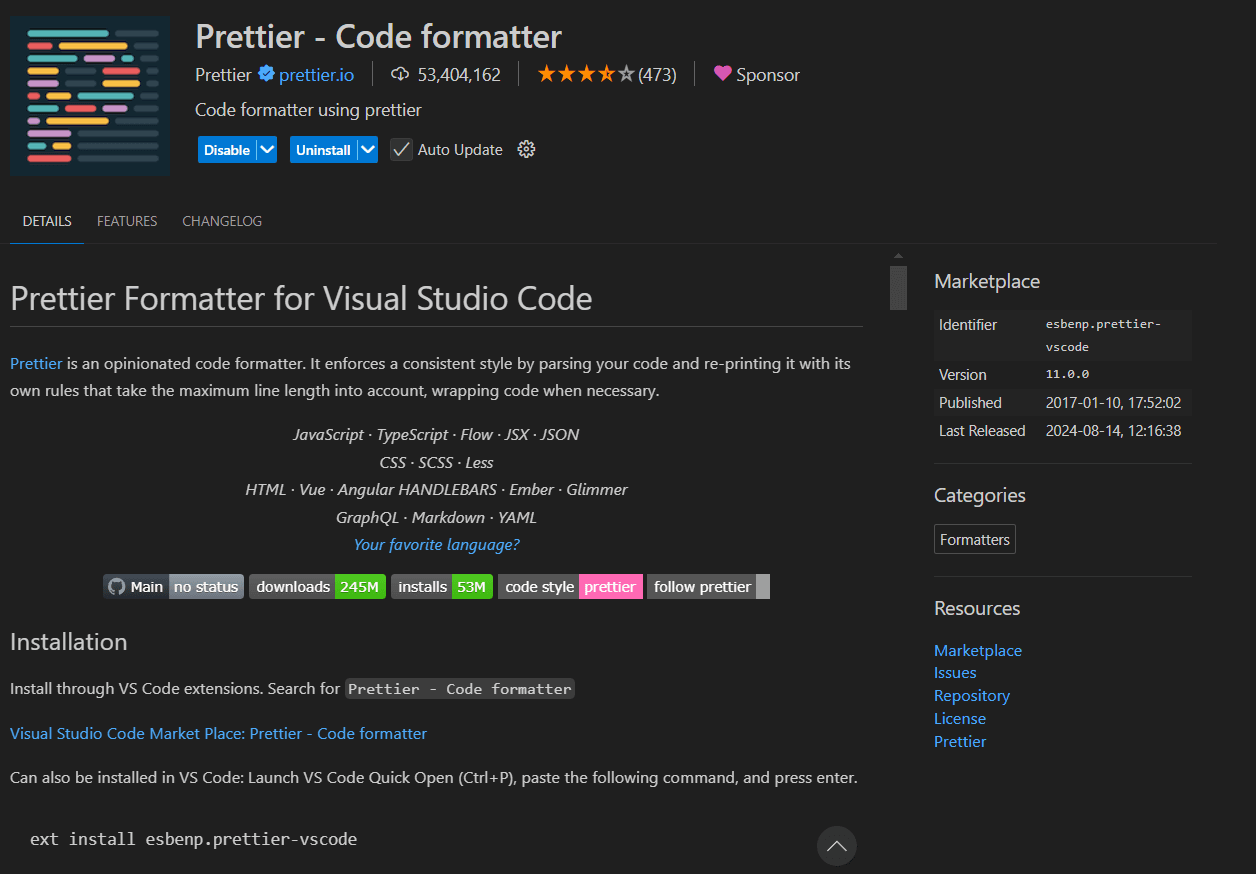Click the rating count (473)
The width and height of the screenshot is (1256, 874).
tap(657, 75)
